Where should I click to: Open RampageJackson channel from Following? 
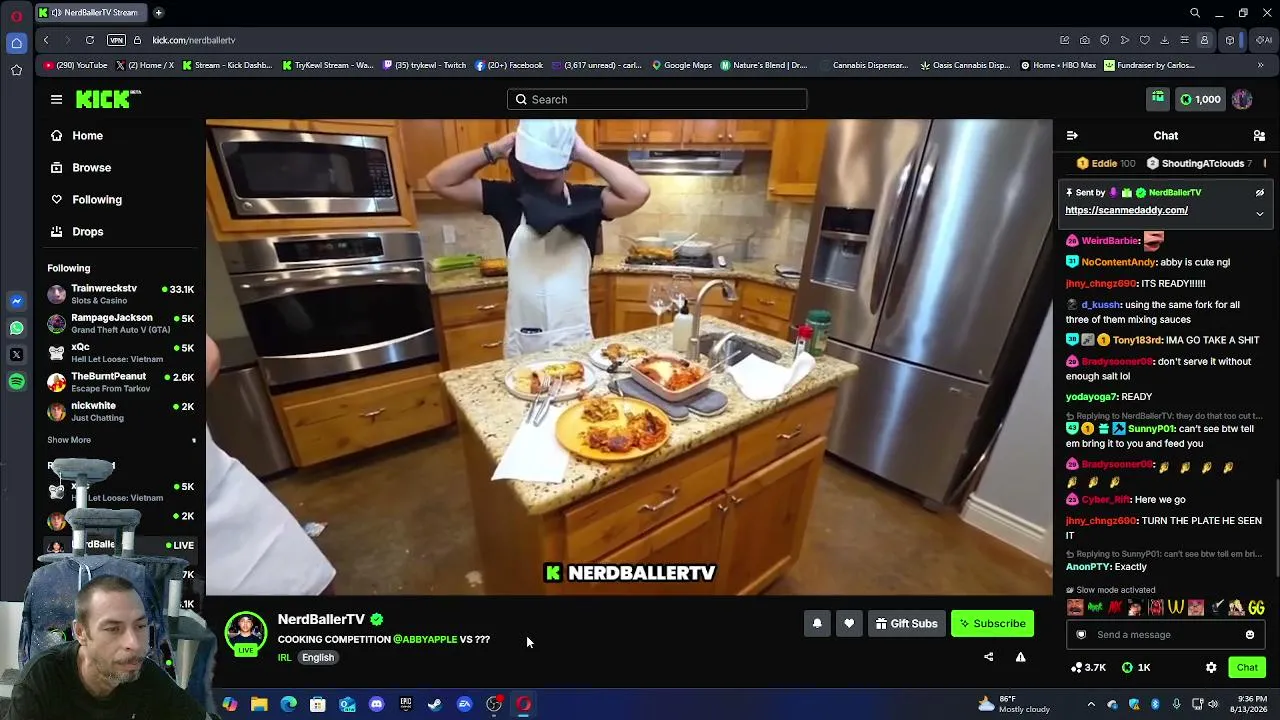(x=121, y=323)
